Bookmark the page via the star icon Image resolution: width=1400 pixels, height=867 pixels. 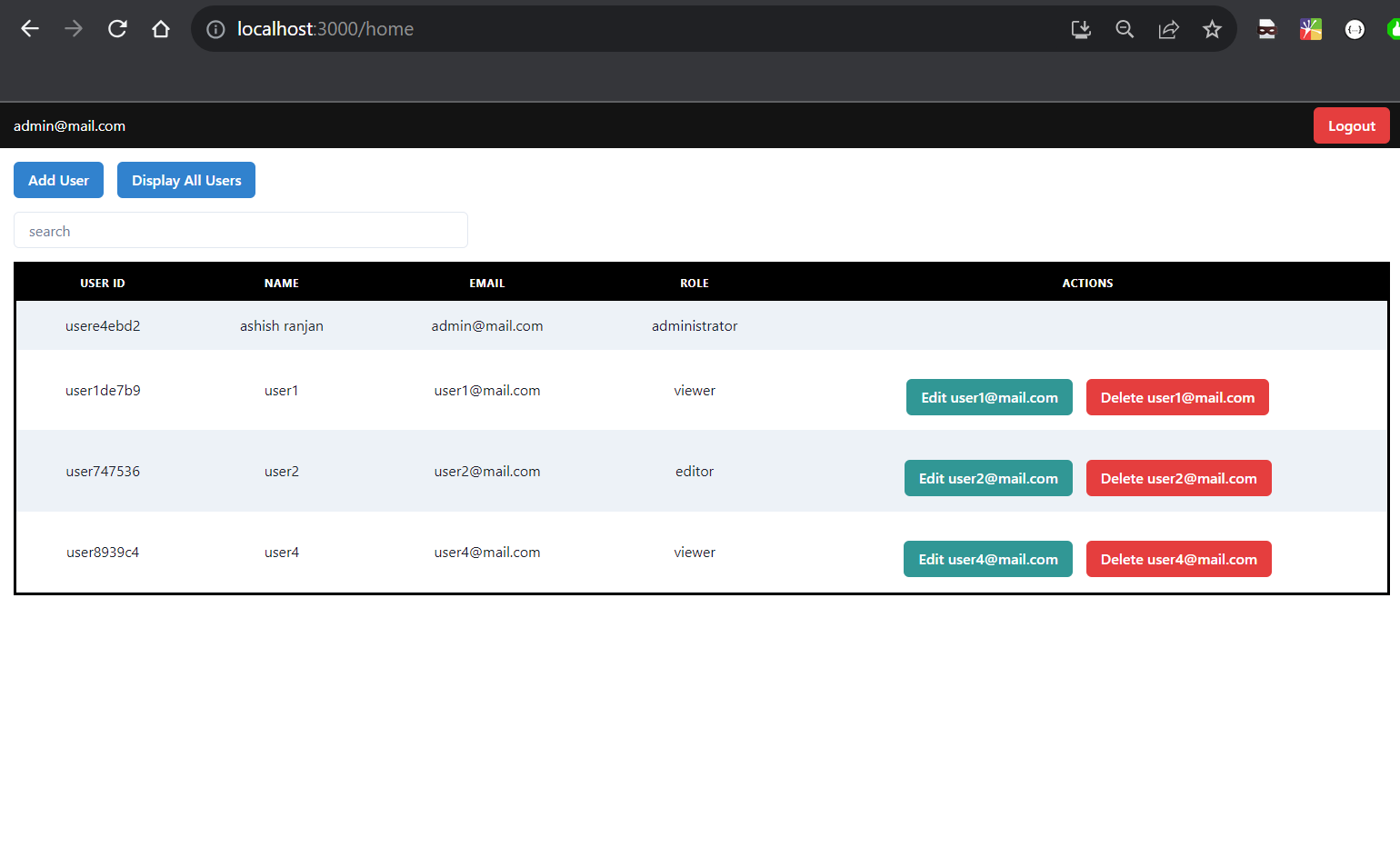1212,28
